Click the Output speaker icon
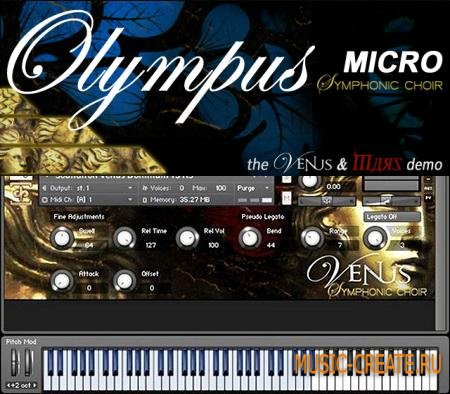Image resolution: width=450 pixels, height=394 pixels. point(45,188)
